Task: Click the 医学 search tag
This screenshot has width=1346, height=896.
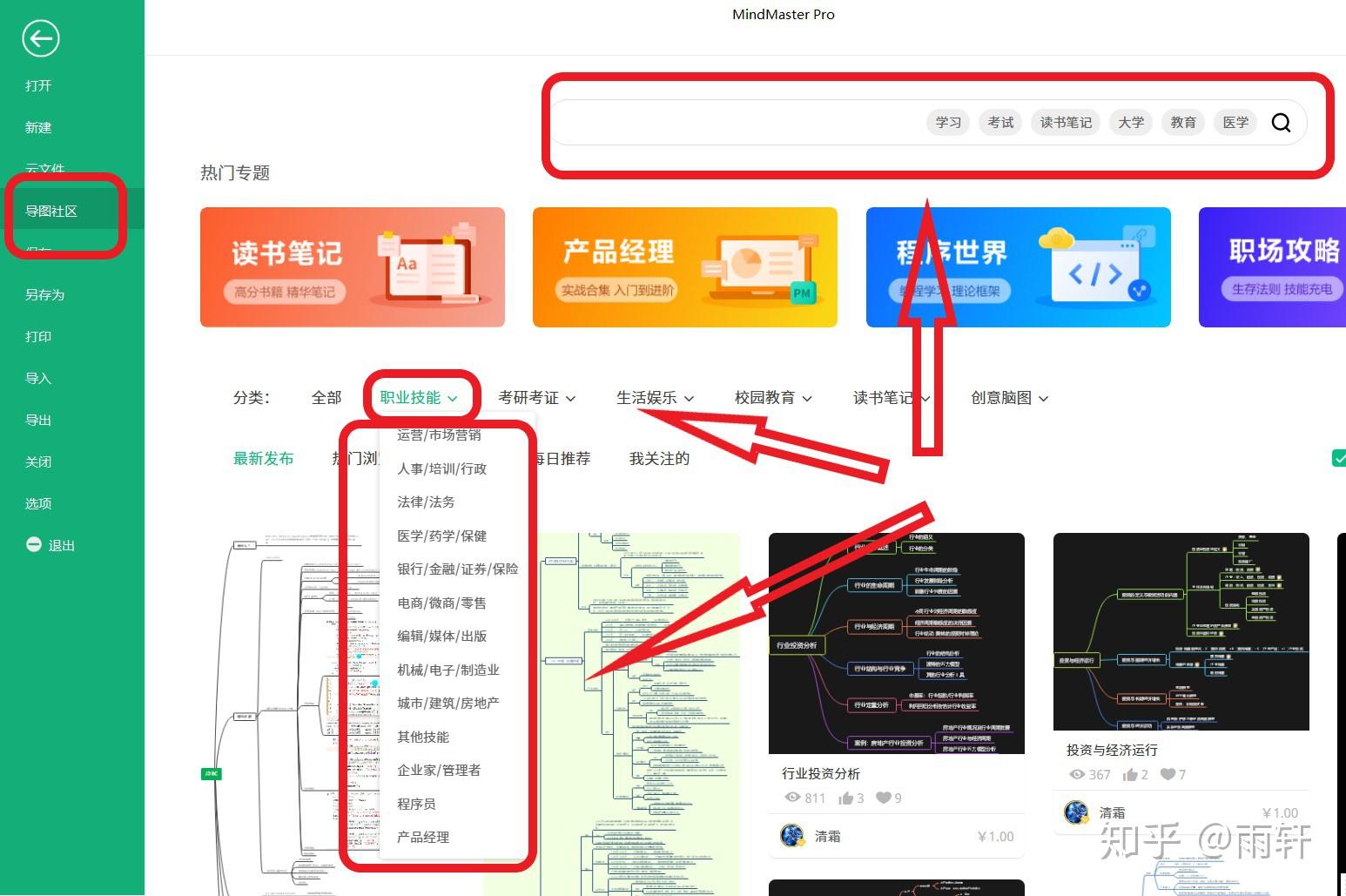Action: pyautogui.click(x=1235, y=123)
